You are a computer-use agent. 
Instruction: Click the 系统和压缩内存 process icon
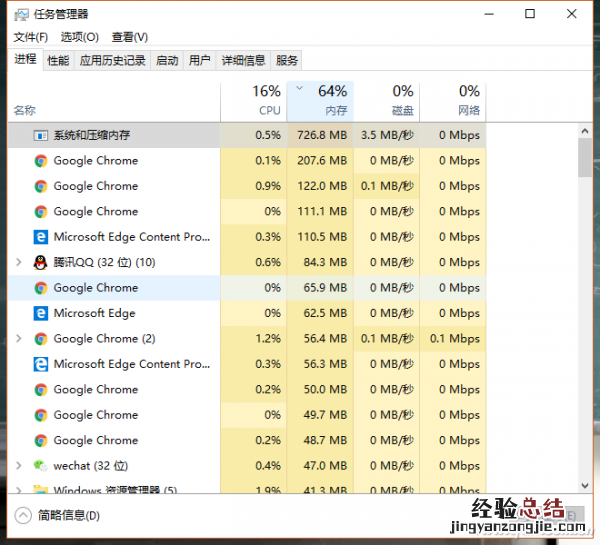[x=41, y=135]
